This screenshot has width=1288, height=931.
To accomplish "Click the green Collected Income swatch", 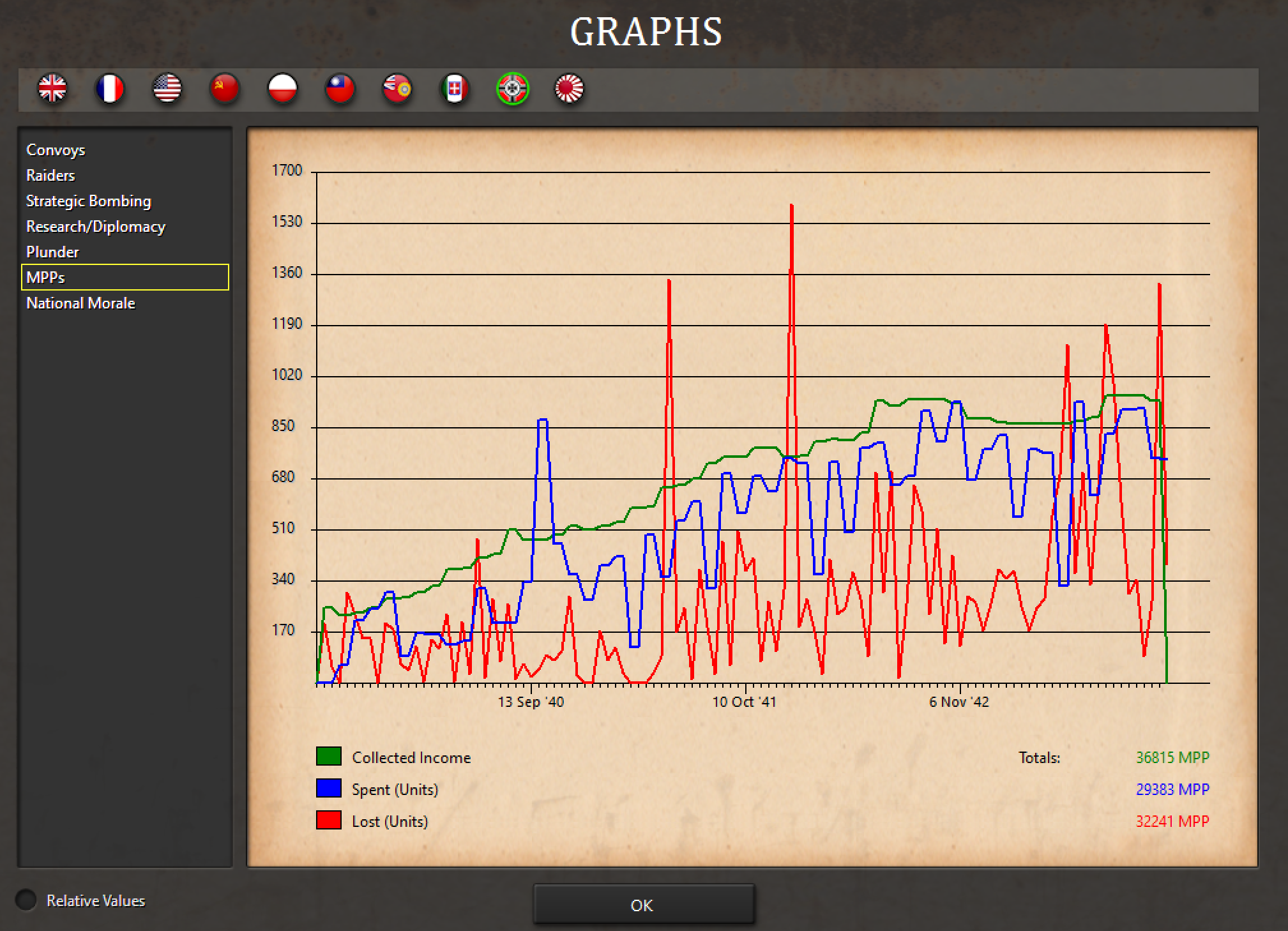I will point(329,756).
